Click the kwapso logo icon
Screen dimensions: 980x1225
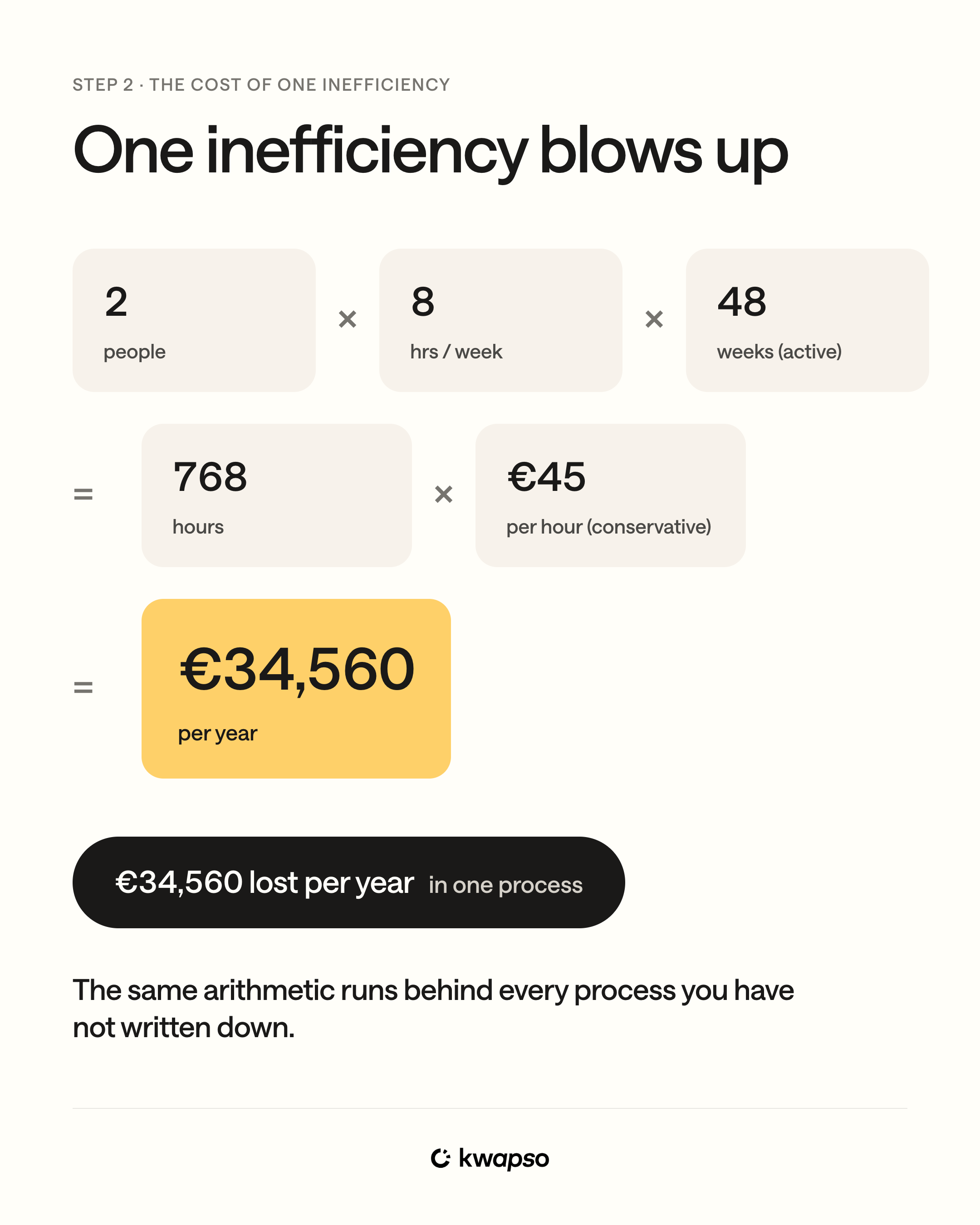click(x=440, y=1158)
